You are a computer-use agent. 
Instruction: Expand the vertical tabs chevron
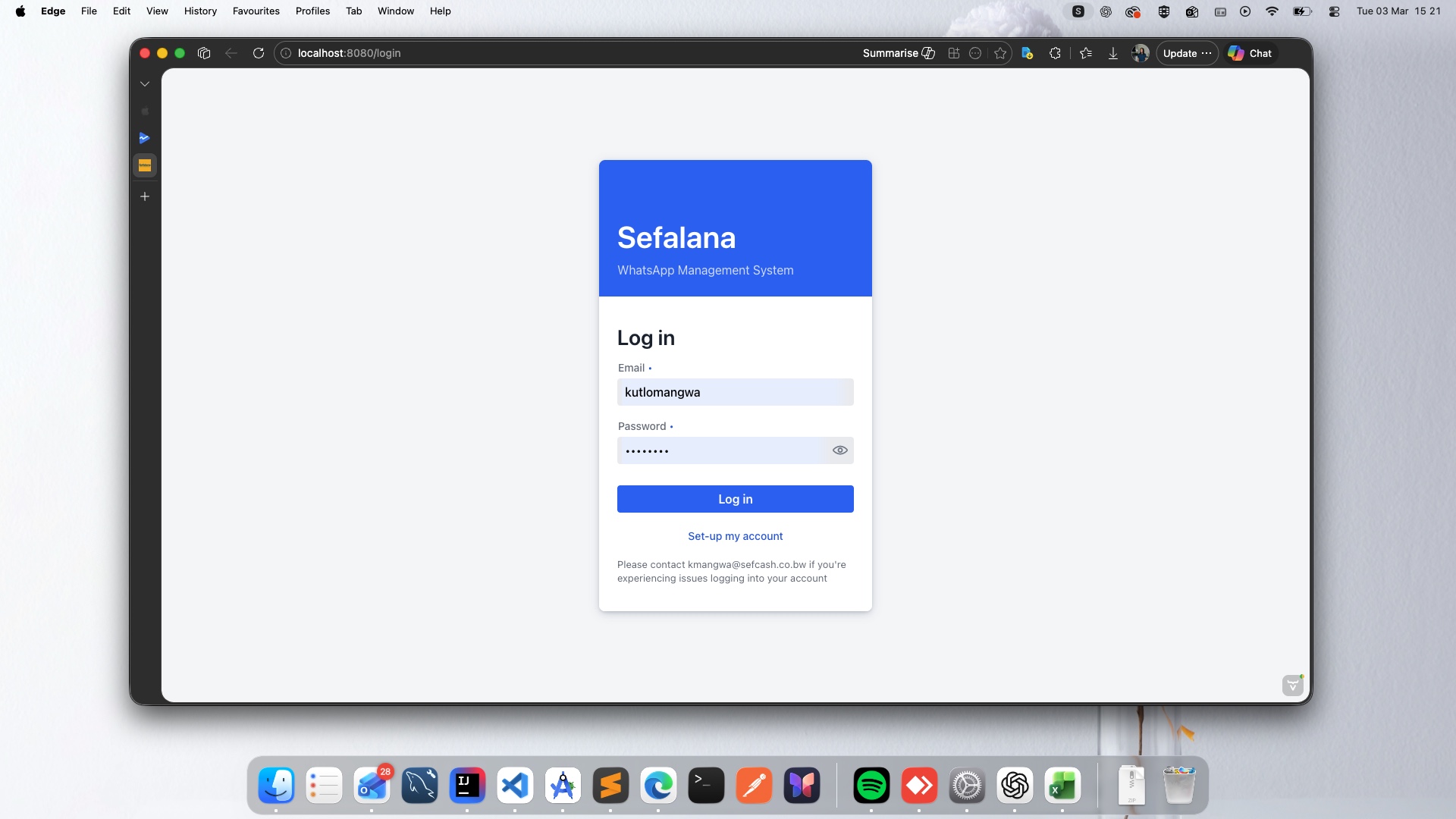(x=145, y=84)
